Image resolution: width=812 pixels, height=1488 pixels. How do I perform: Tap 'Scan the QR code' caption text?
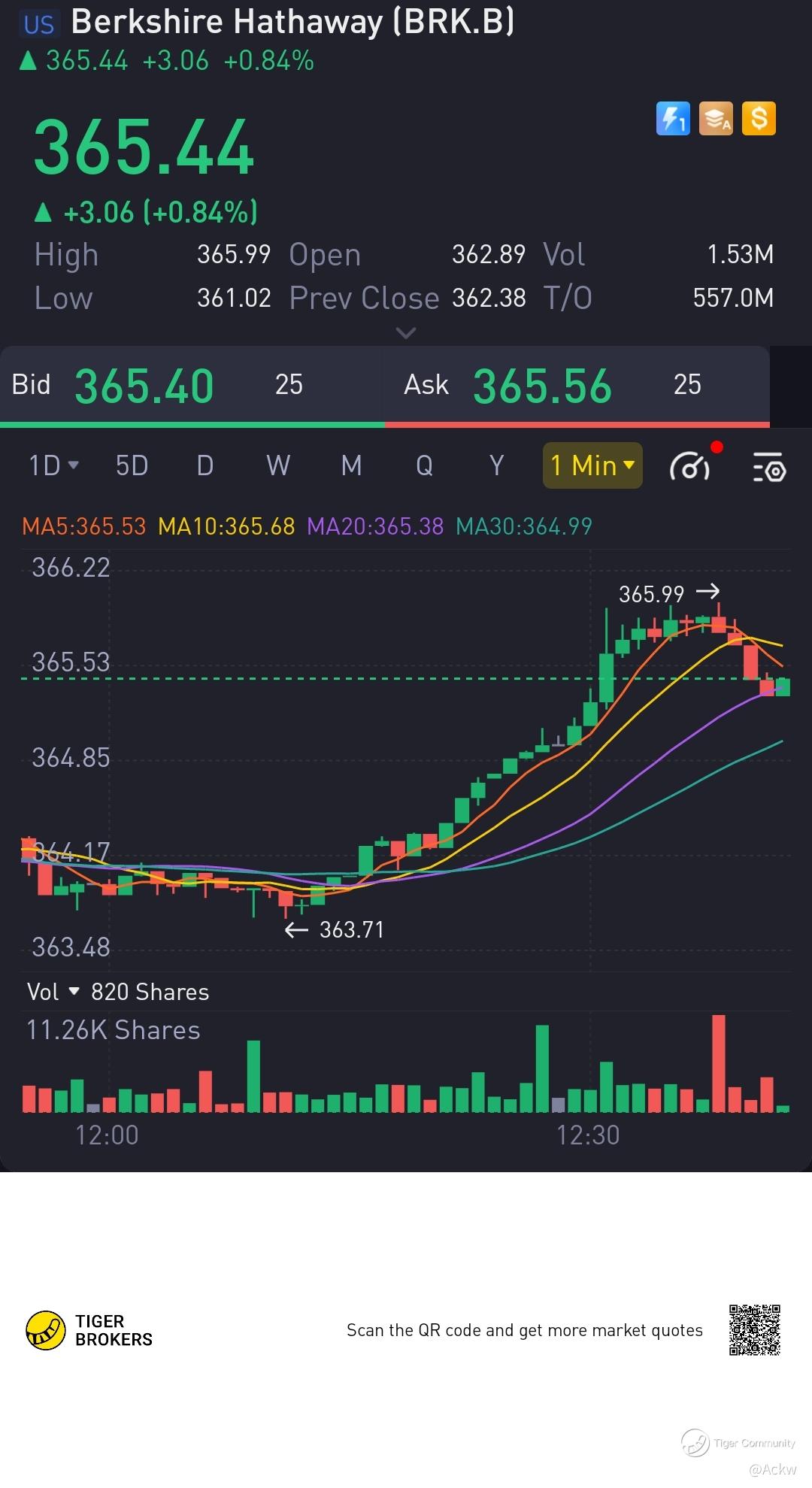tap(525, 1330)
